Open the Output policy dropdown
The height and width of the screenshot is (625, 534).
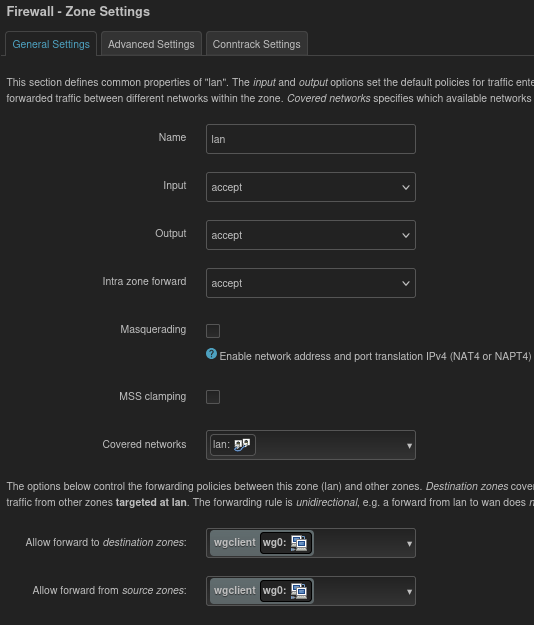(x=310, y=235)
